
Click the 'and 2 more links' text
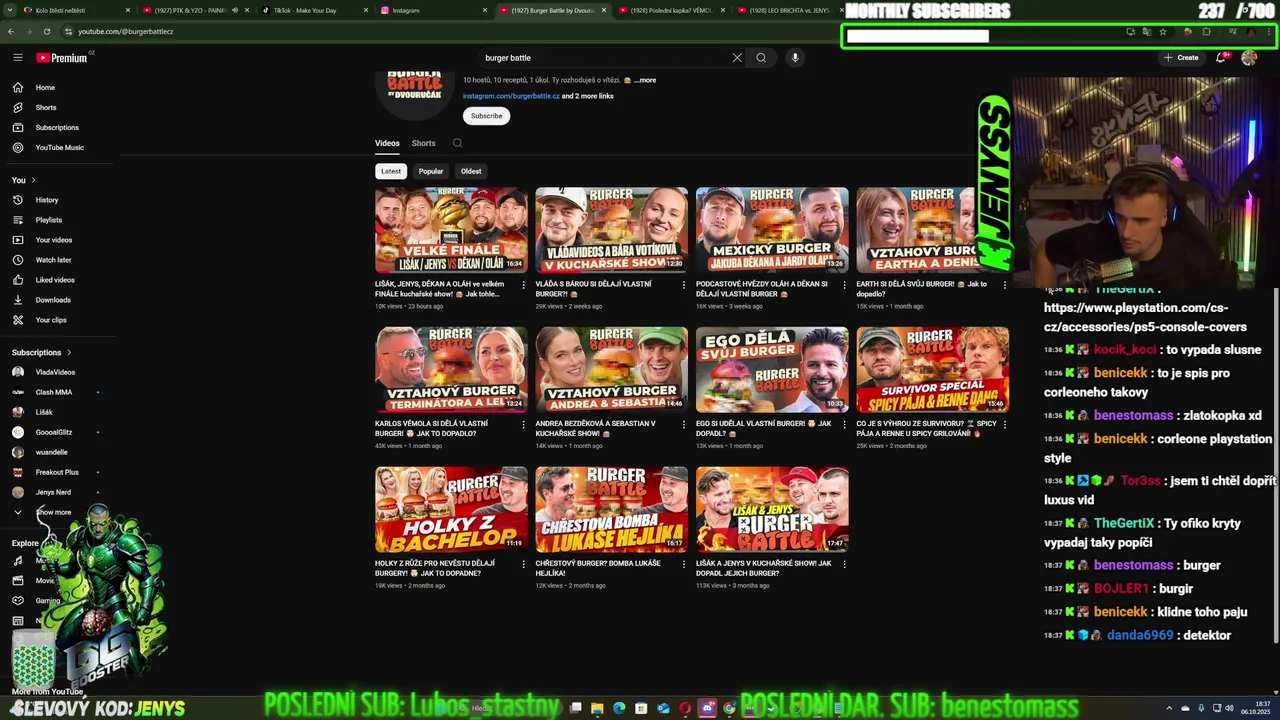click(588, 96)
